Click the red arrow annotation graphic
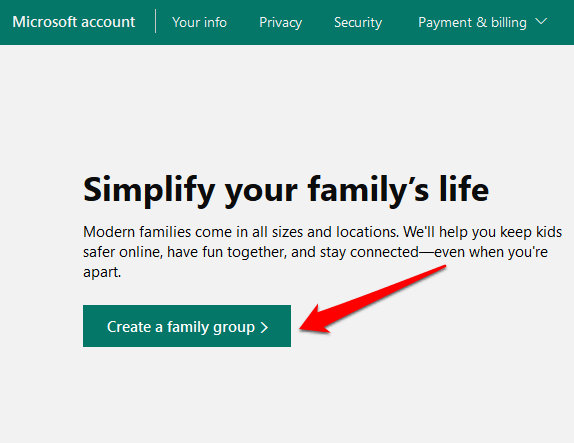Screen dimensions: 574x443 pyautogui.click(x=373, y=299)
